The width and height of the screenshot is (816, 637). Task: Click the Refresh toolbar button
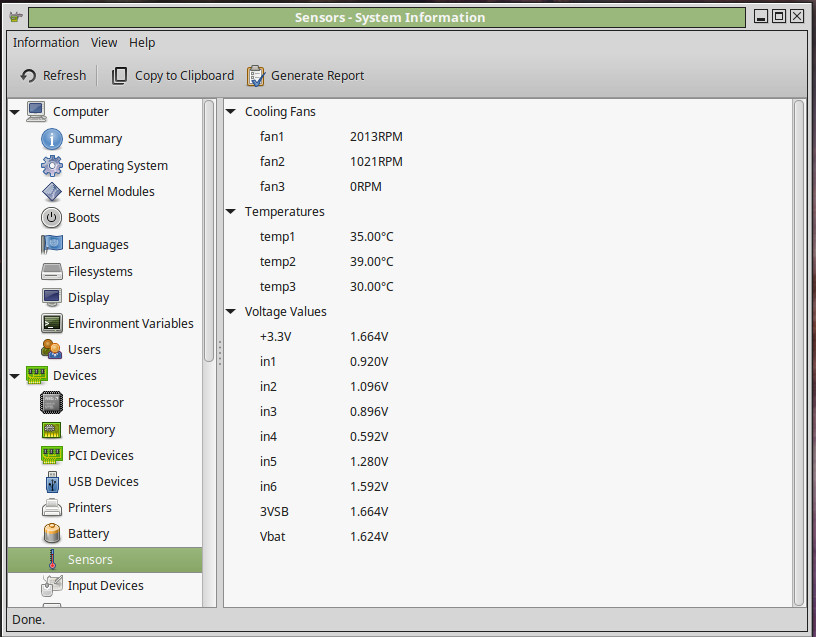pos(54,76)
